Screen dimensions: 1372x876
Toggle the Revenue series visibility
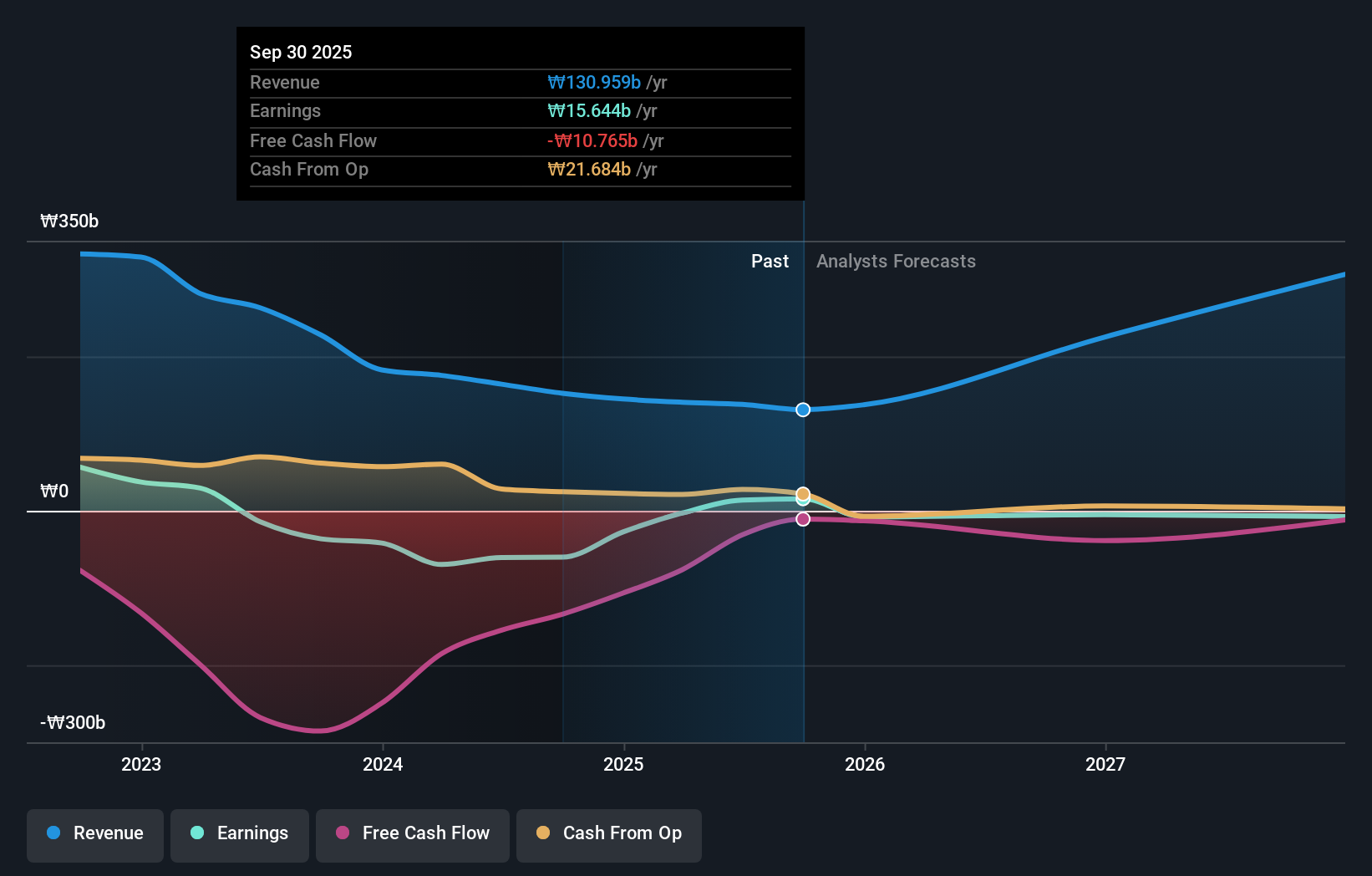[94, 835]
